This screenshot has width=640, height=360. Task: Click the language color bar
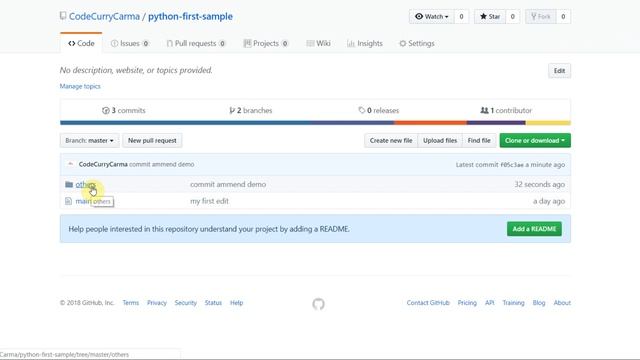point(315,122)
